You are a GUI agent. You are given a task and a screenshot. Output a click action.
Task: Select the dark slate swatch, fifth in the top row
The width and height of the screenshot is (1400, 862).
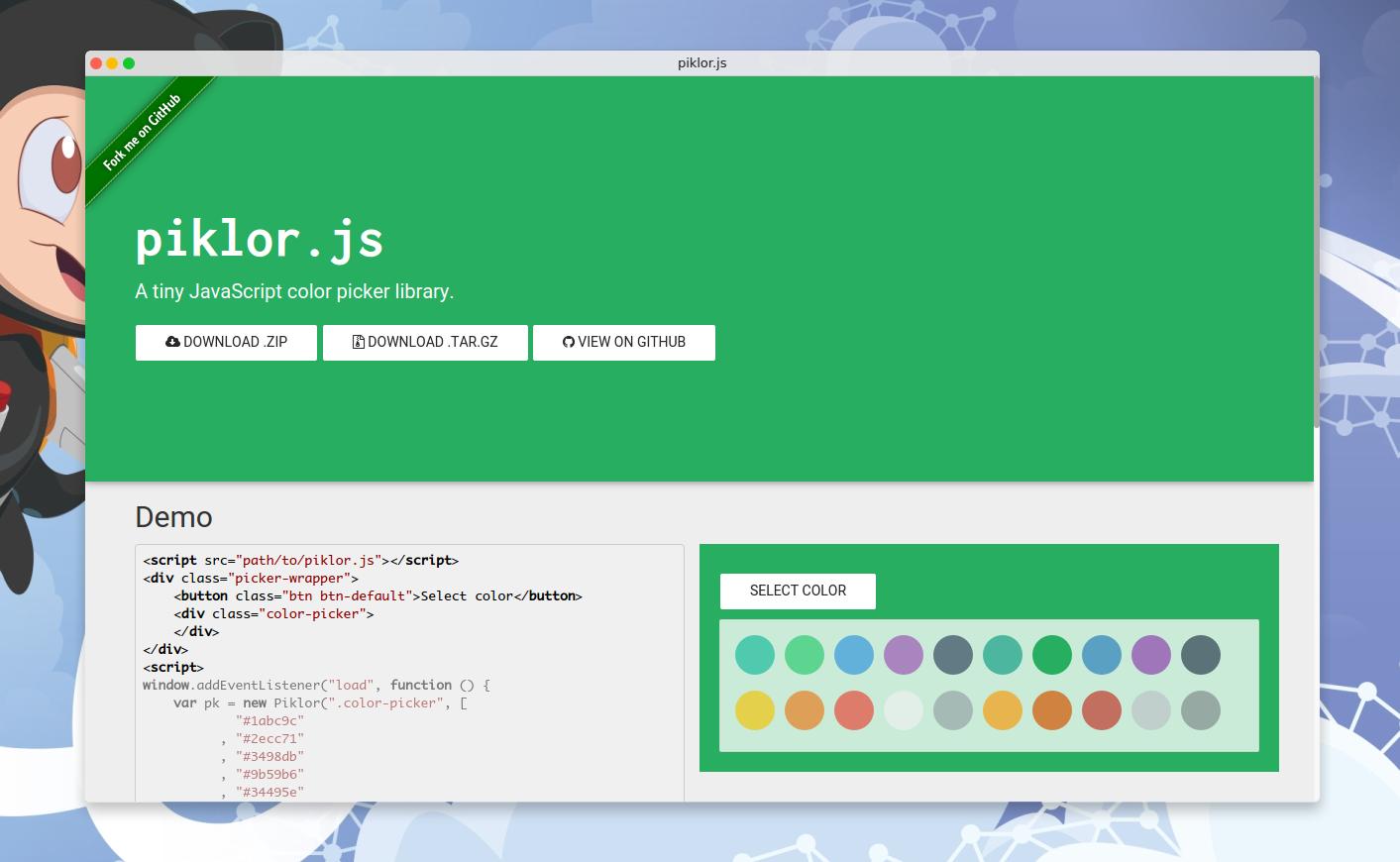click(x=953, y=655)
